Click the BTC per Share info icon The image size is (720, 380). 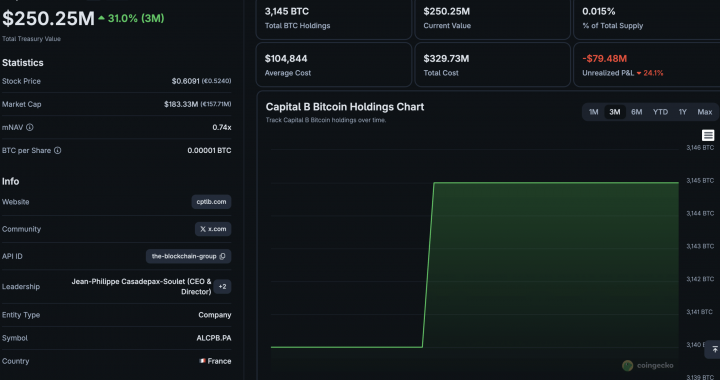pyautogui.click(x=57, y=150)
